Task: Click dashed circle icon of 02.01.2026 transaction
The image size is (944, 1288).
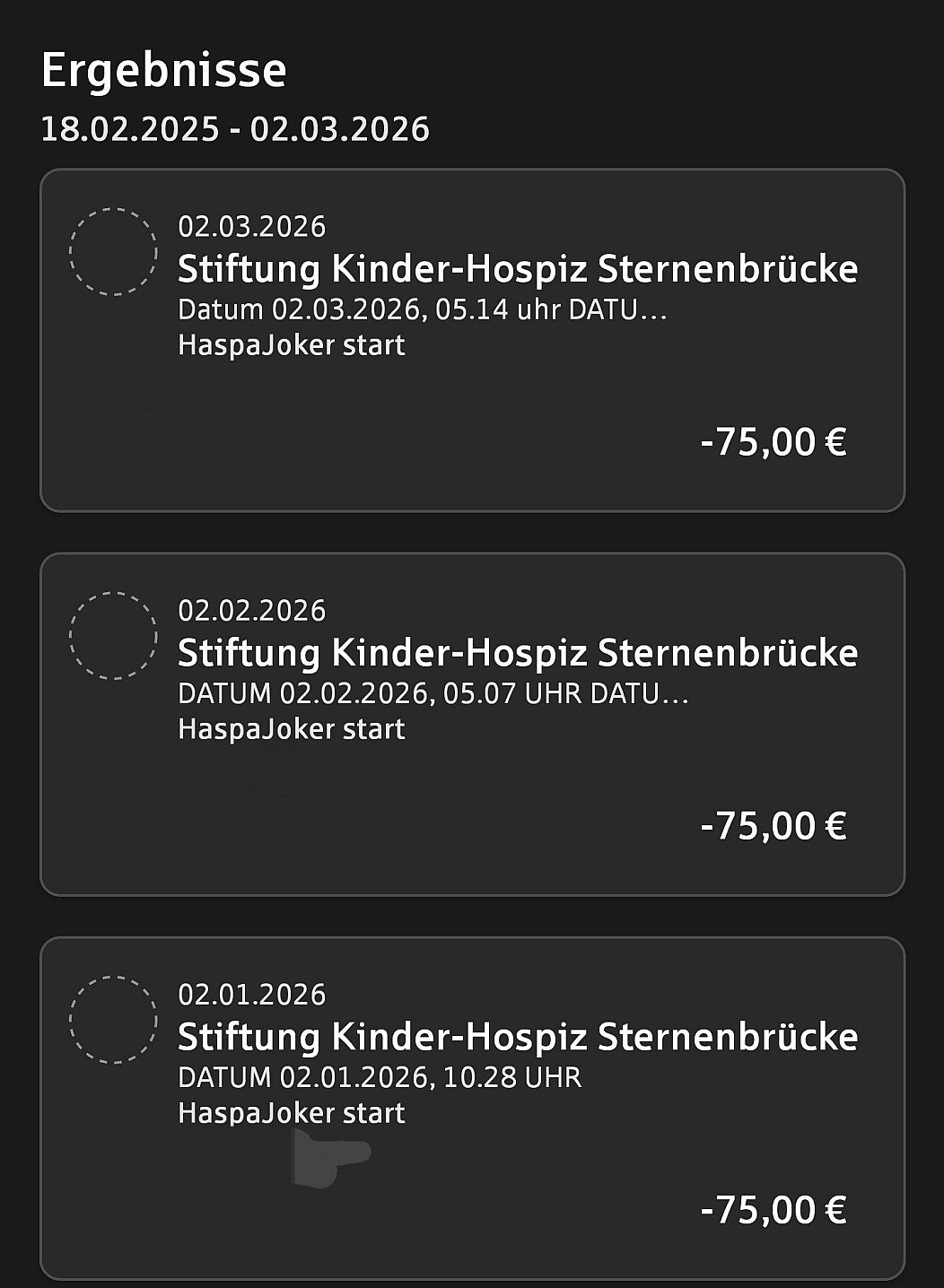Action: click(113, 1020)
